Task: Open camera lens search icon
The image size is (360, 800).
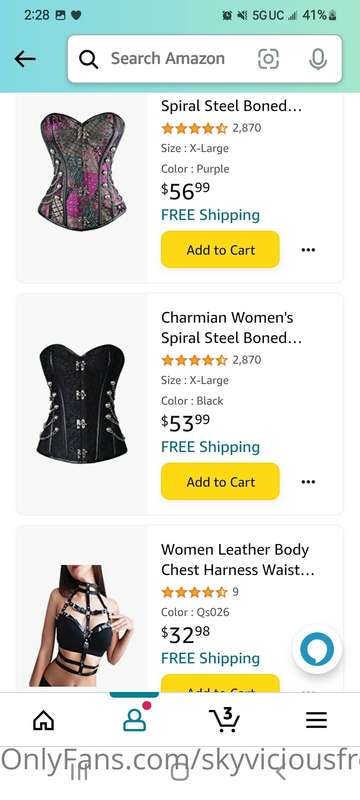Action: click(x=268, y=59)
